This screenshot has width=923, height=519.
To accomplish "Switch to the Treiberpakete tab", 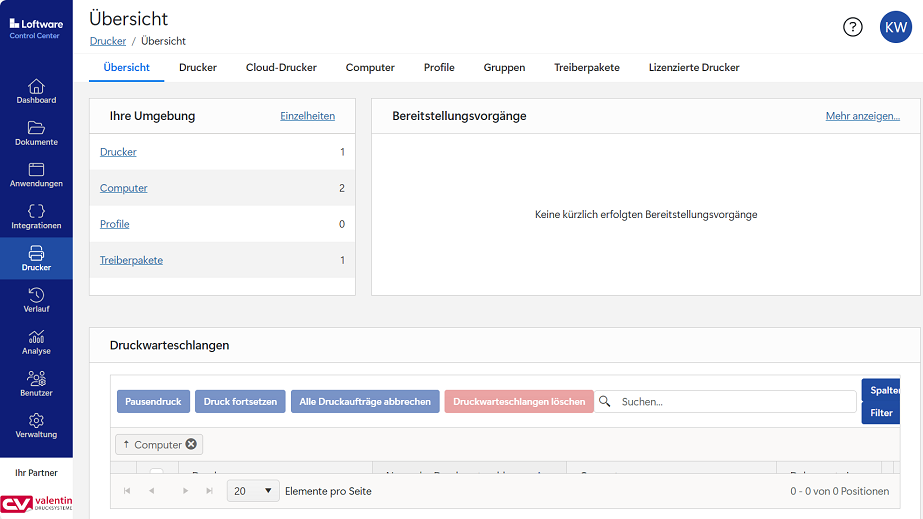I will [x=587, y=68].
